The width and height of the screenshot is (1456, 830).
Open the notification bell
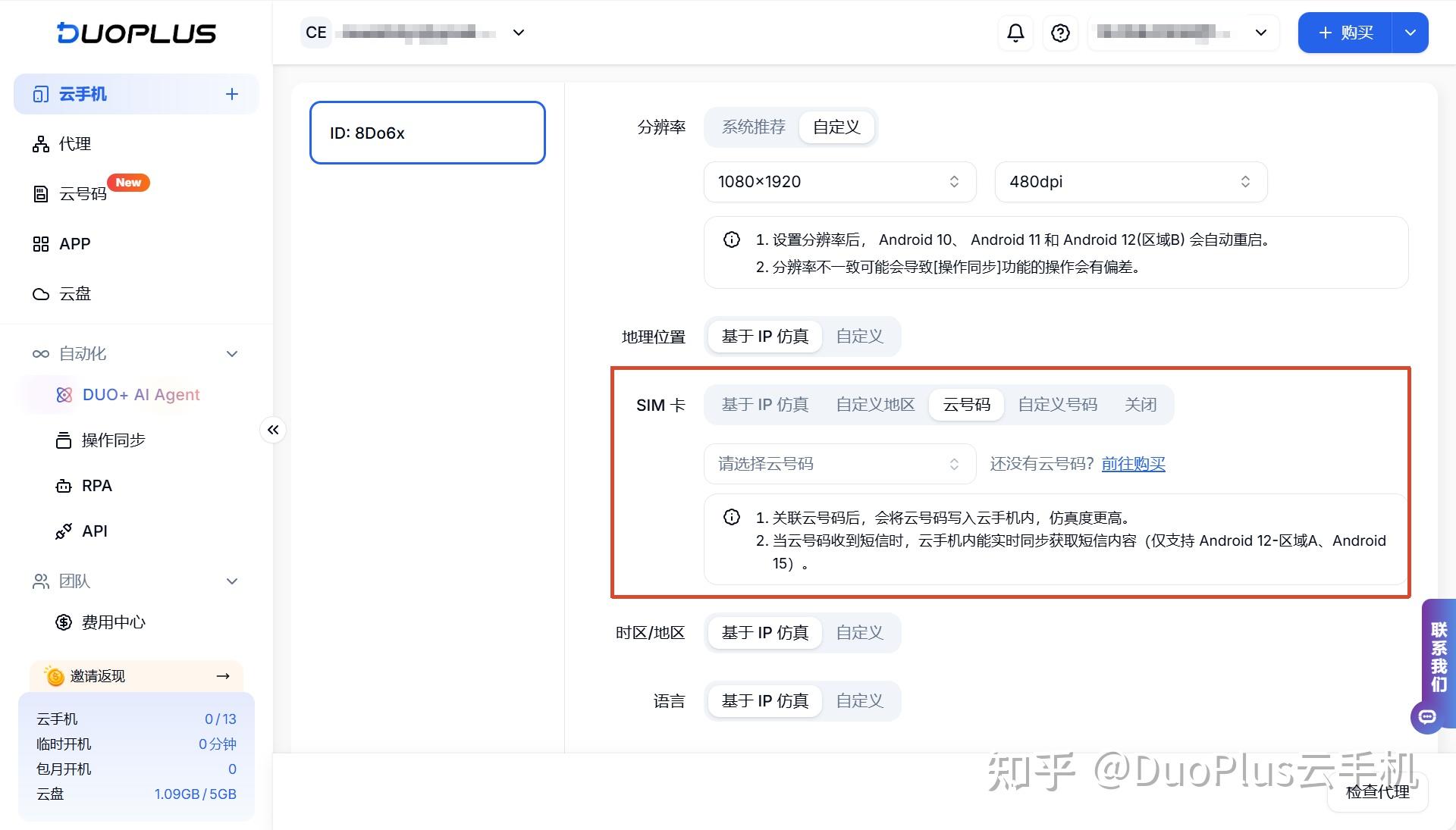click(1015, 33)
